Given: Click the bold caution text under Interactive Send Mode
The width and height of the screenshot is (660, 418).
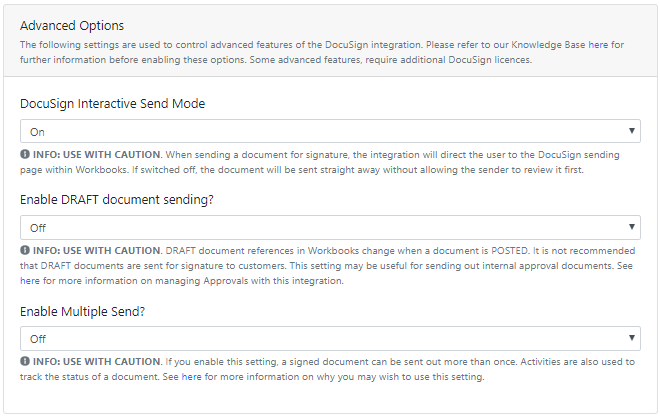Looking at the screenshot, I should click(97, 154).
